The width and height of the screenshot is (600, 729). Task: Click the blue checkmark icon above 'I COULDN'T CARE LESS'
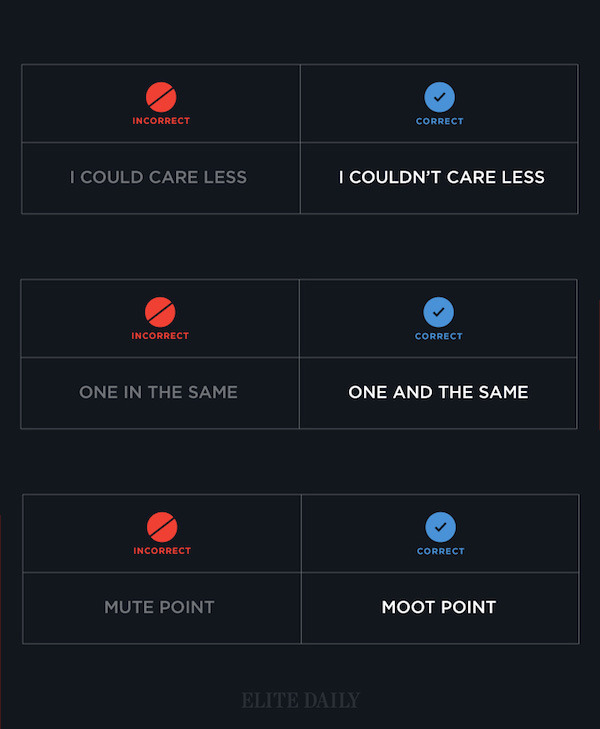tap(440, 97)
